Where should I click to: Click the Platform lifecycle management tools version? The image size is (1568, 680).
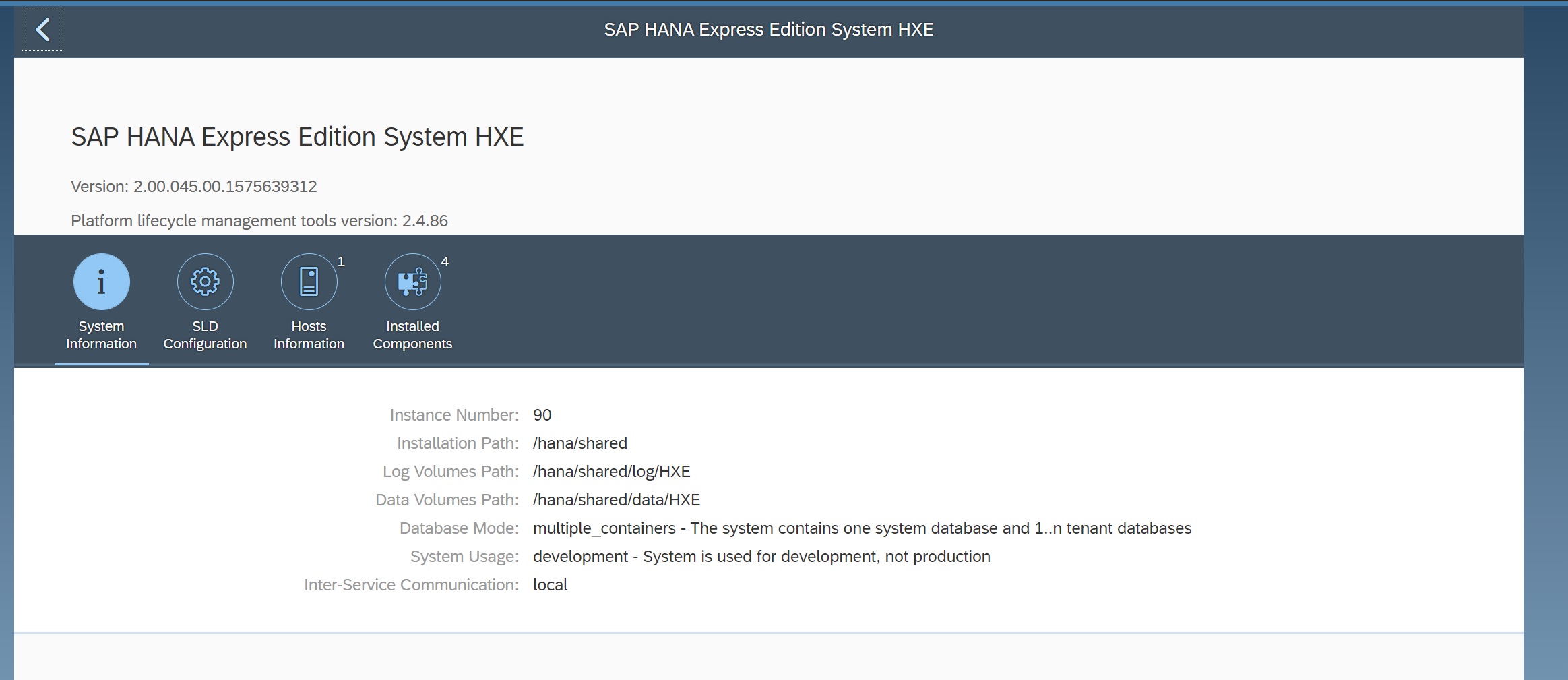(x=259, y=221)
